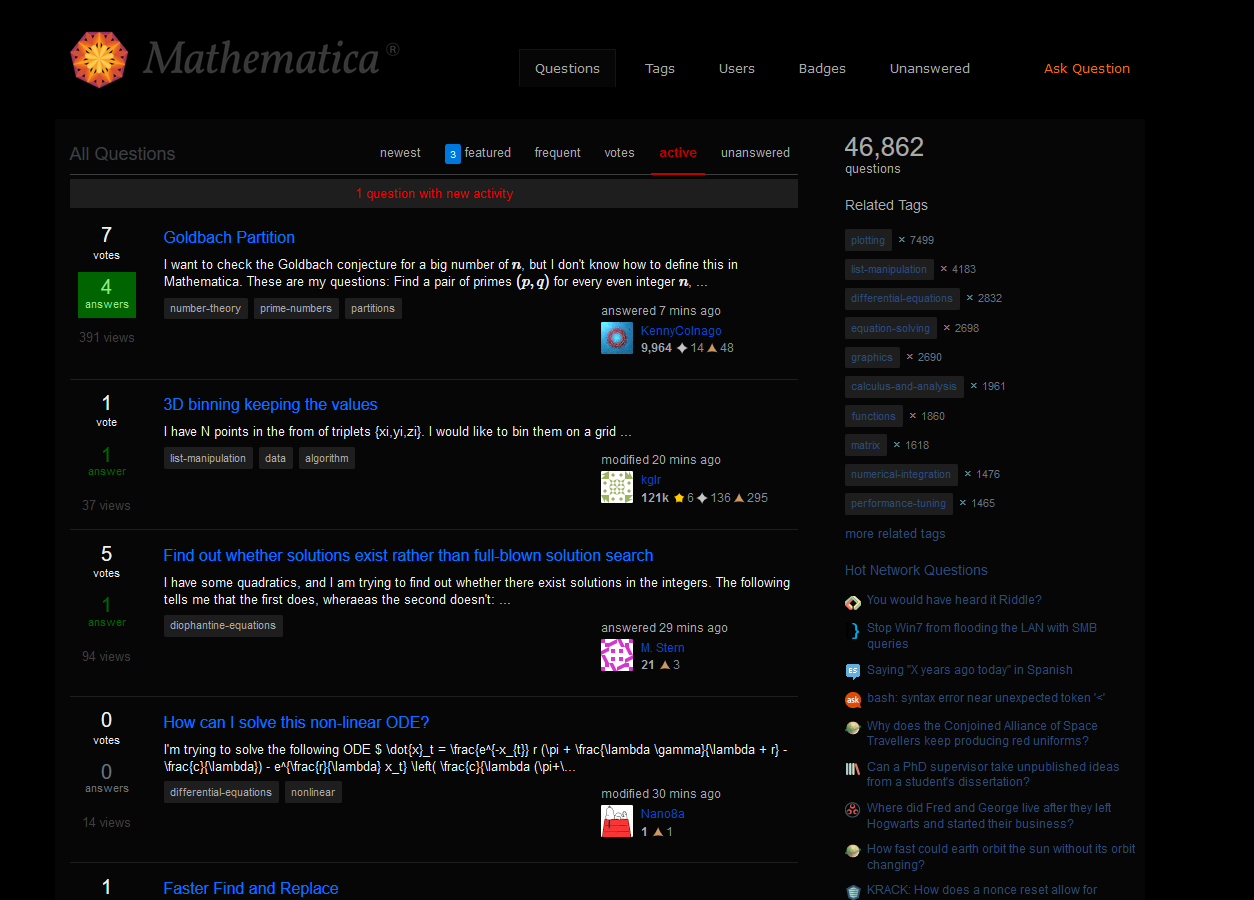Click the Ask Question button
This screenshot has width=1254, height=900.
click(x=1087, y=68)
